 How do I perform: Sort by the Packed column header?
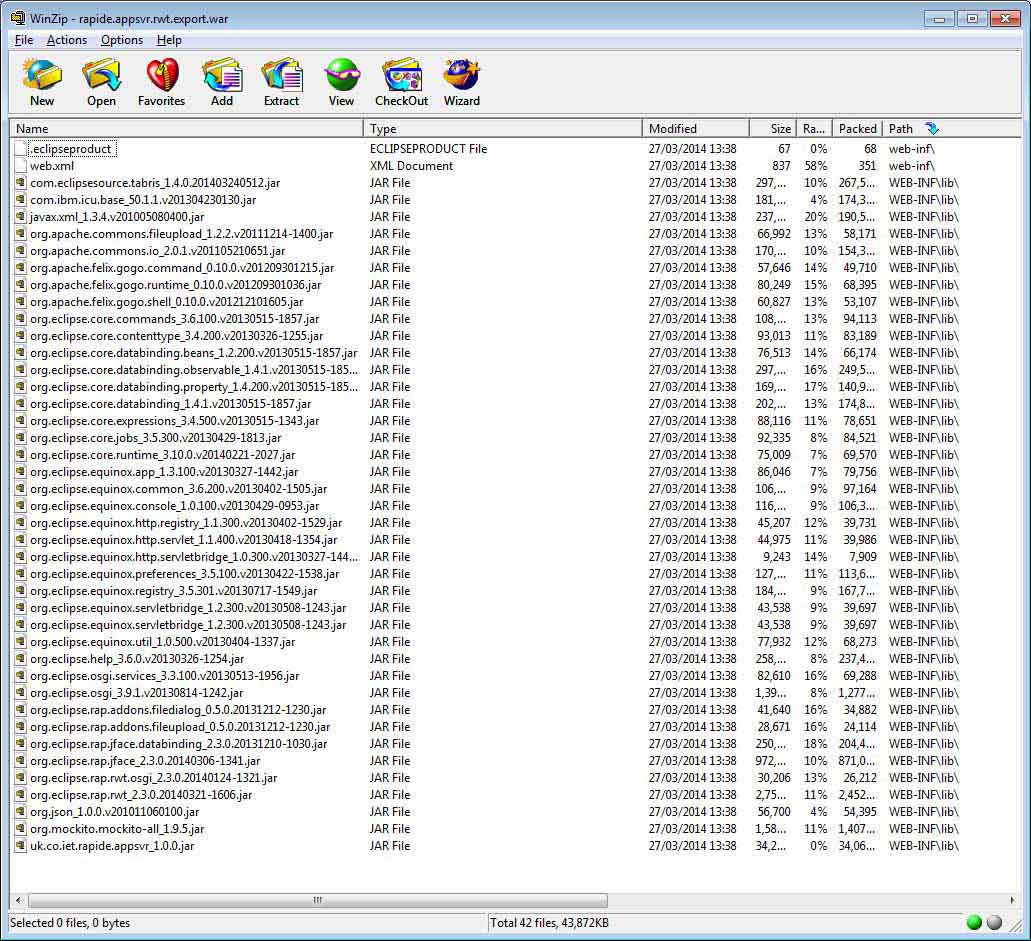pyautogui.click(x=857, y=129)
